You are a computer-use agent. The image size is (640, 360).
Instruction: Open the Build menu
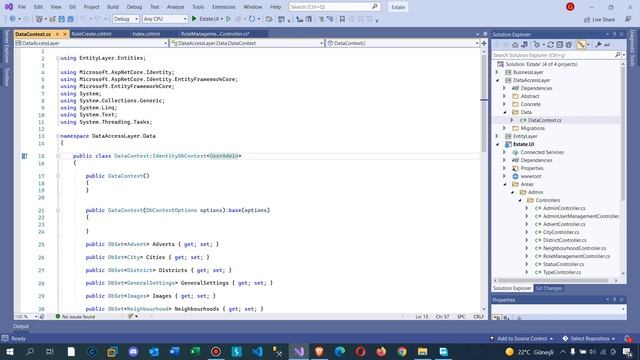click(x=113, y=7)
